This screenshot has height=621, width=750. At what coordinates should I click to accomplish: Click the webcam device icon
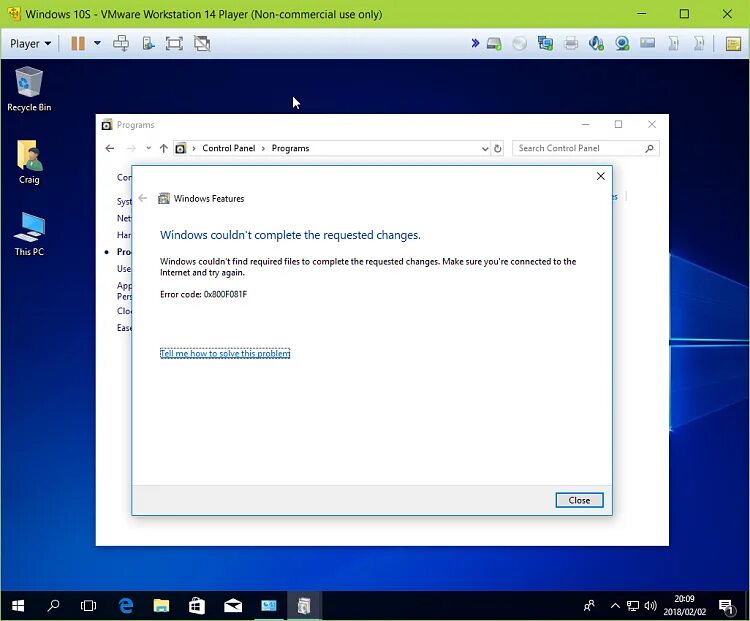coord(622,44)
